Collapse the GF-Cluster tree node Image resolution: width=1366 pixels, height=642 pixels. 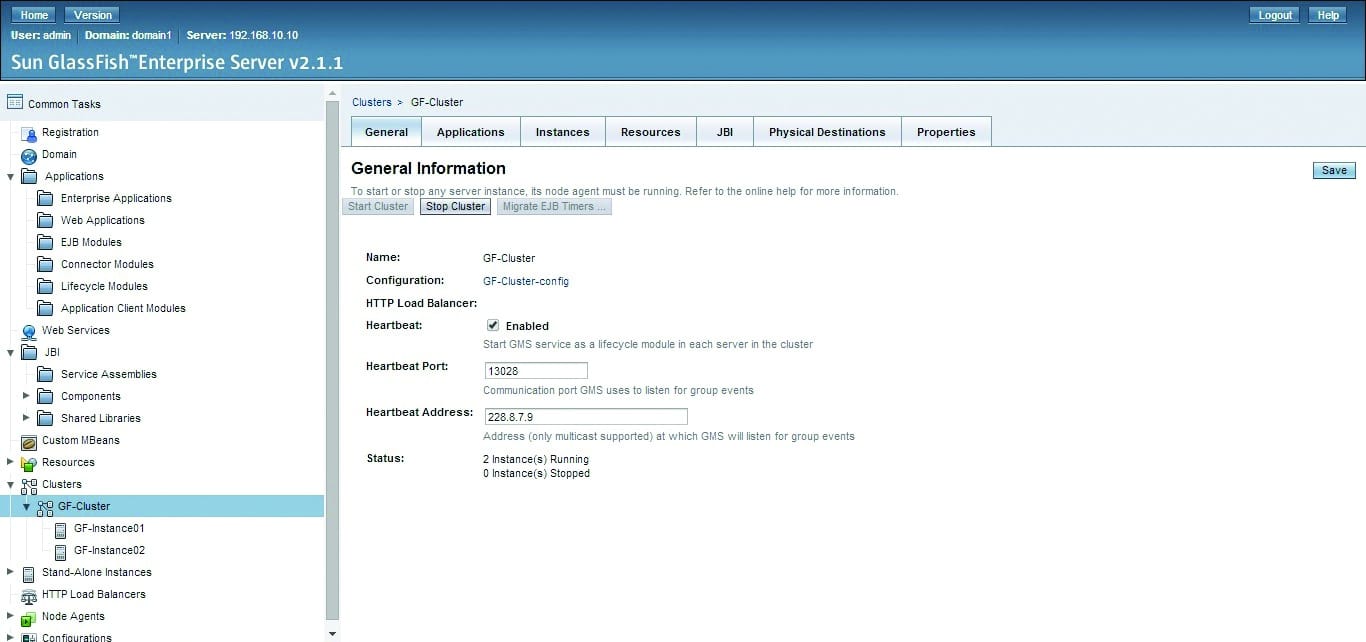[25, 506]
